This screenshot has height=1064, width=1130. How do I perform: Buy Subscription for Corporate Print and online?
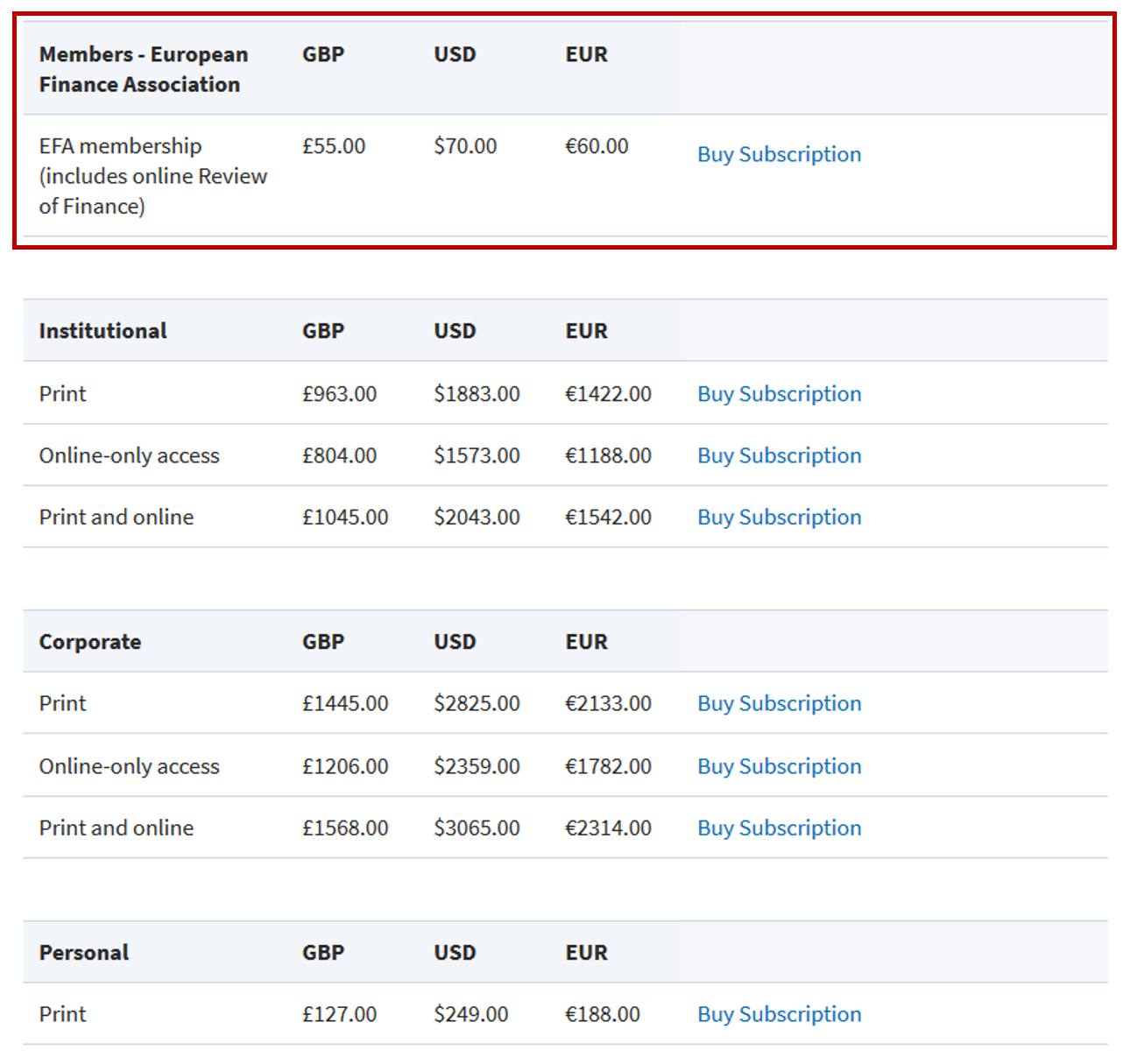coord(779,828)
